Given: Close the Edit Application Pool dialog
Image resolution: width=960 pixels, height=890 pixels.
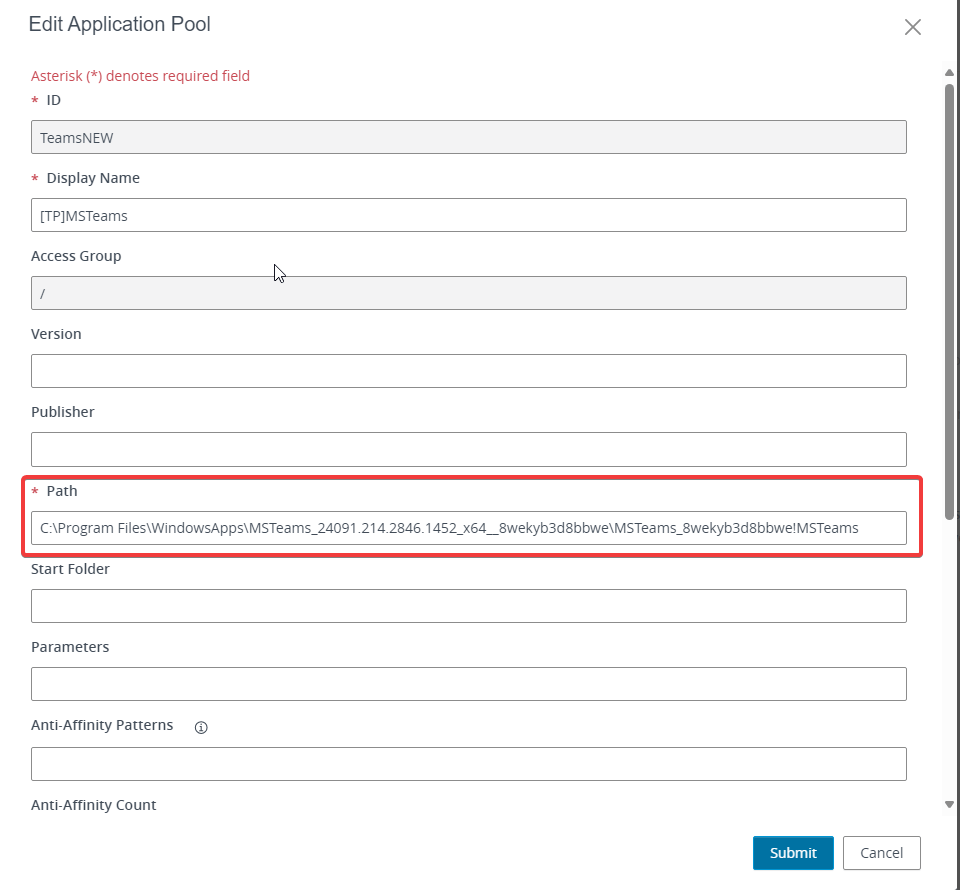Looking at the screenshot, I should [x=912, y=27].
